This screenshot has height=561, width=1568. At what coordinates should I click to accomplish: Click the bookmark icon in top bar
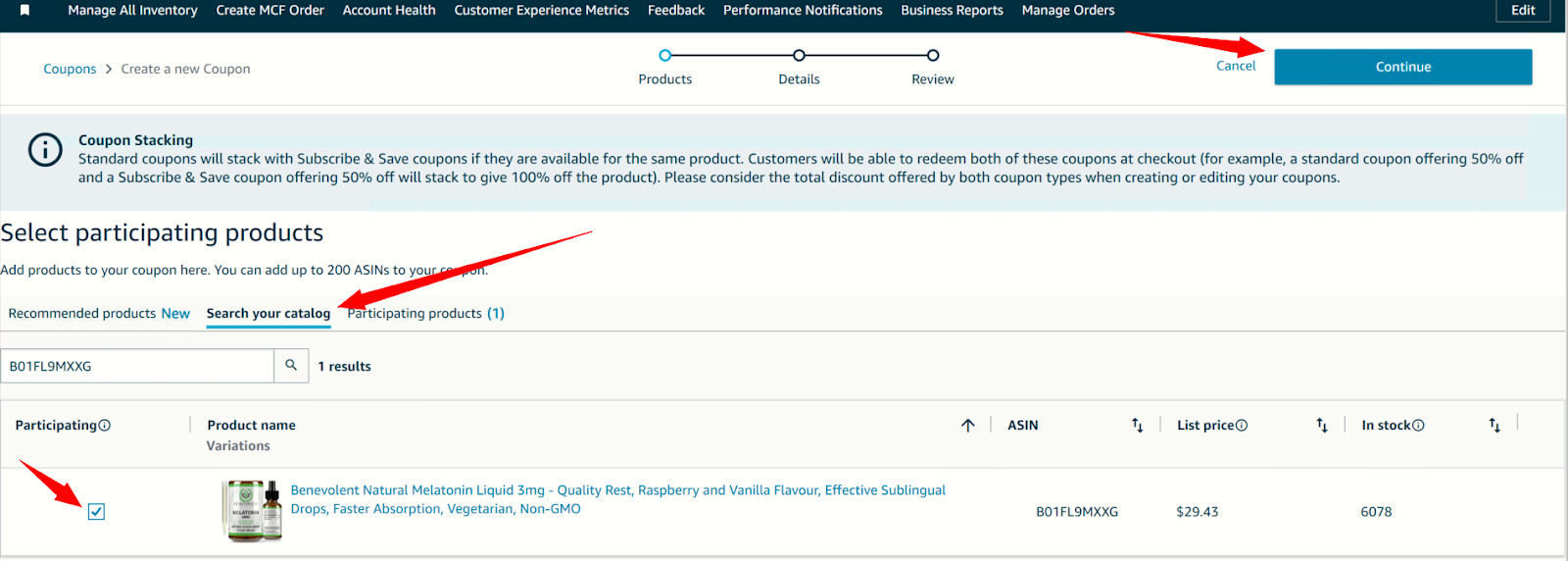[x=24, y=11]
